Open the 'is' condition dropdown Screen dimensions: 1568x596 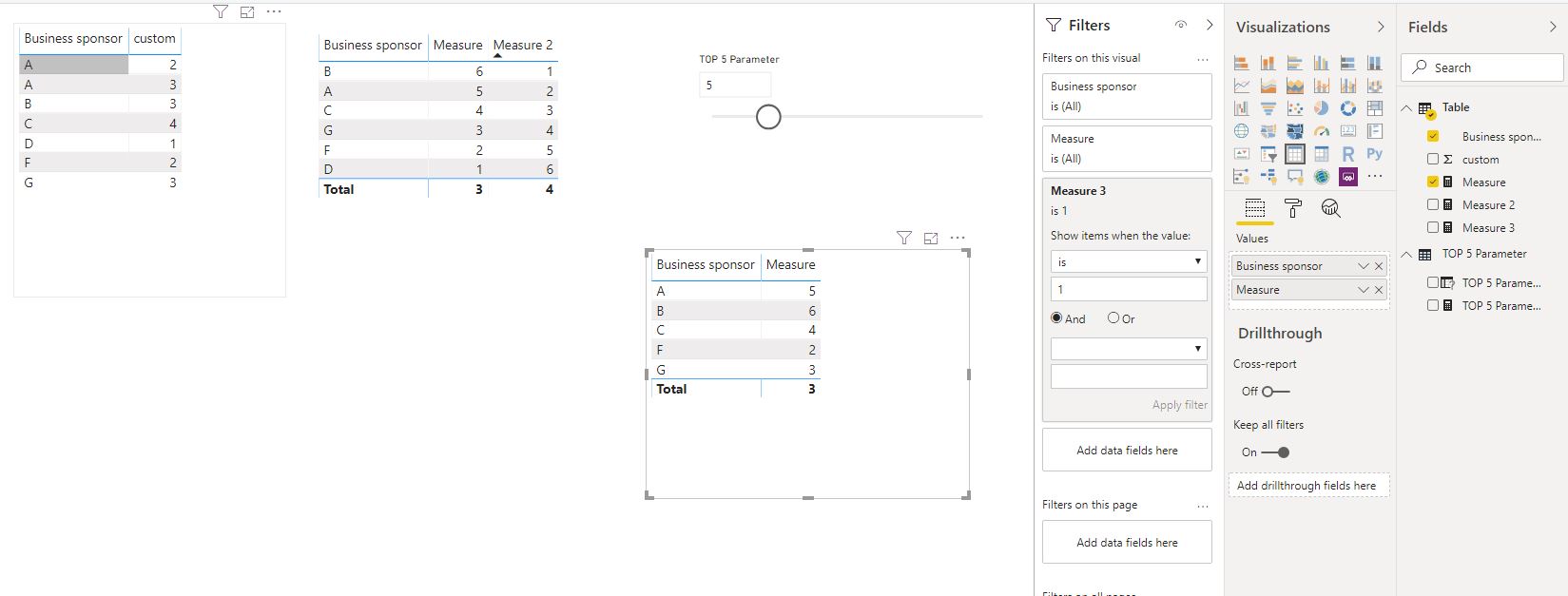[1129, 261]
